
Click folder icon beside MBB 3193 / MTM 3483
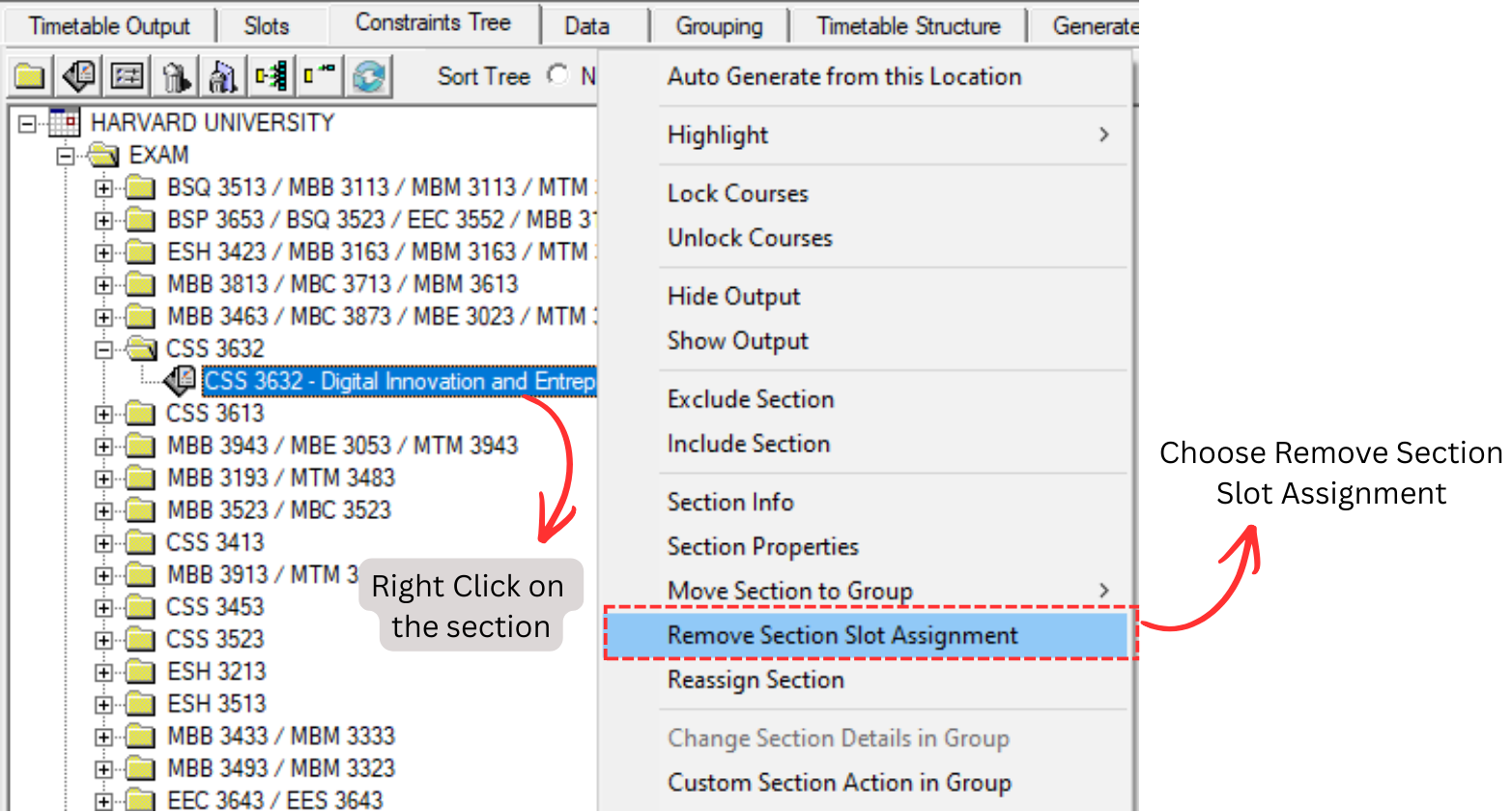point(141,478)
